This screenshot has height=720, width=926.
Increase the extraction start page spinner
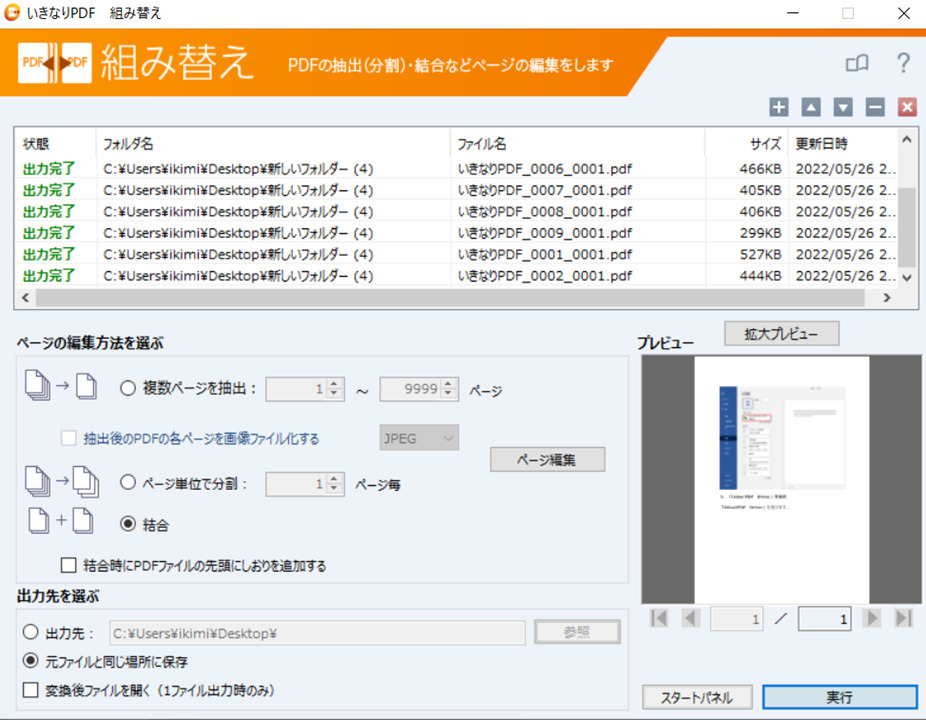[334, 383]
